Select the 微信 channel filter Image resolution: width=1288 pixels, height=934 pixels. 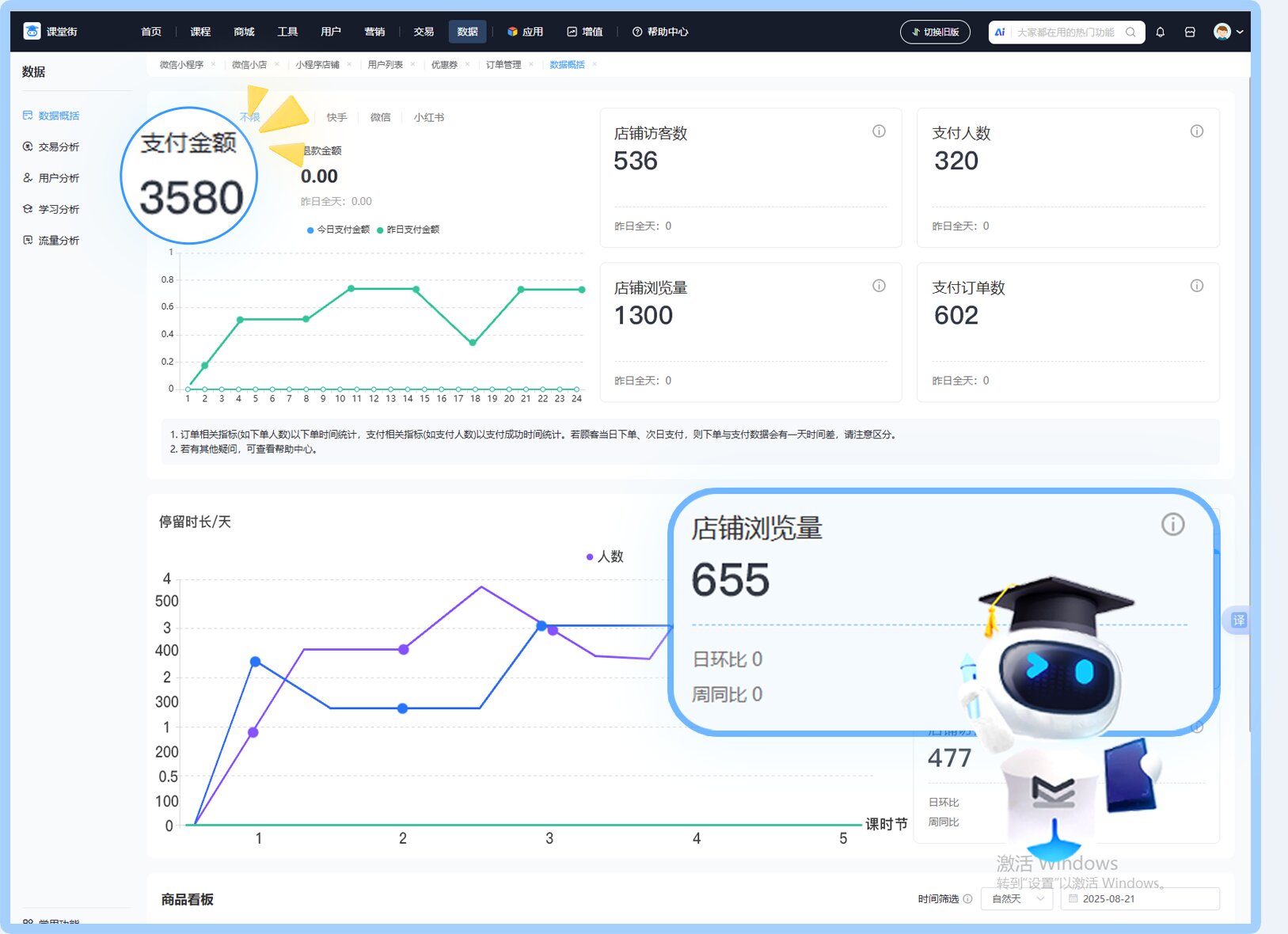381,117
